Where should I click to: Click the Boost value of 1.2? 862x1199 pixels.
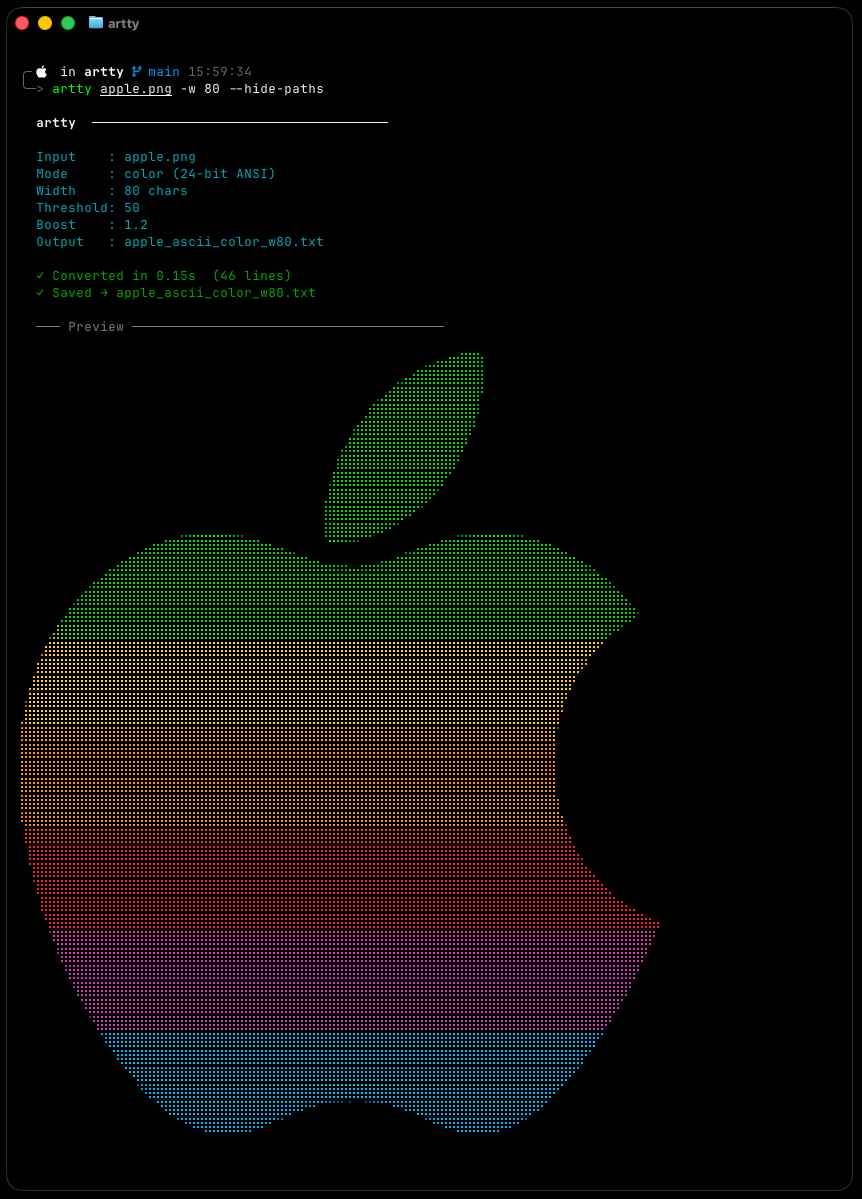point(136,224)
